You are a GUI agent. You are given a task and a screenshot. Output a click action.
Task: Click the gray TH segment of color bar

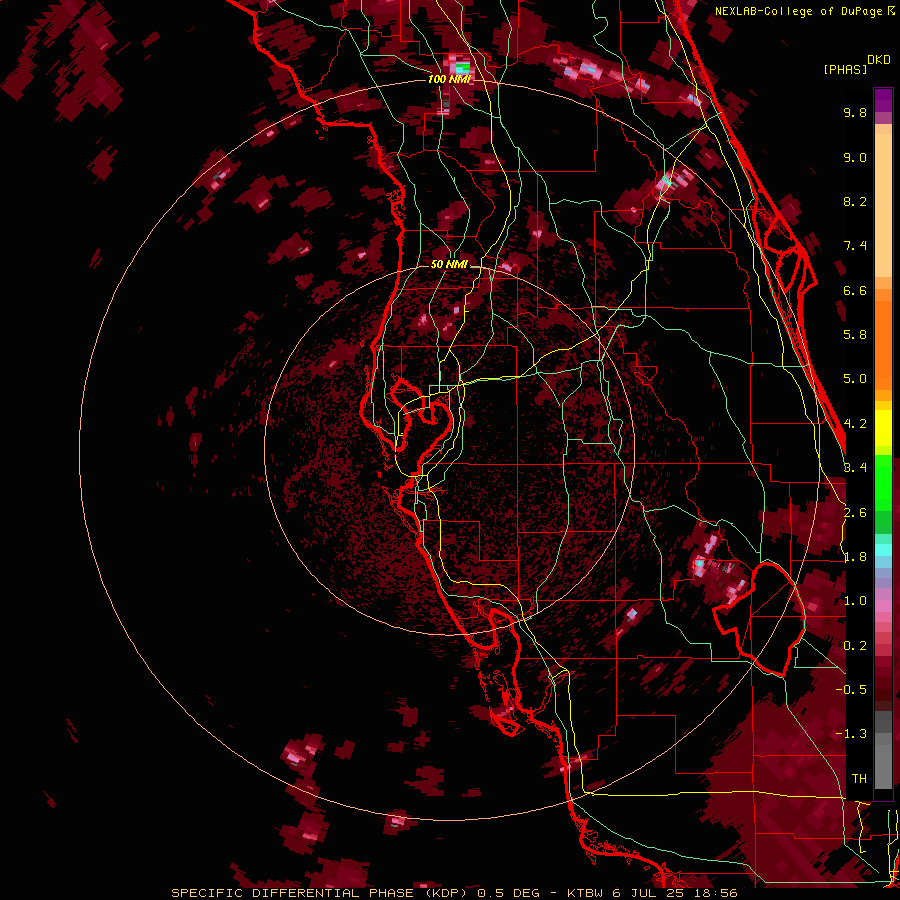coord(883,761)
